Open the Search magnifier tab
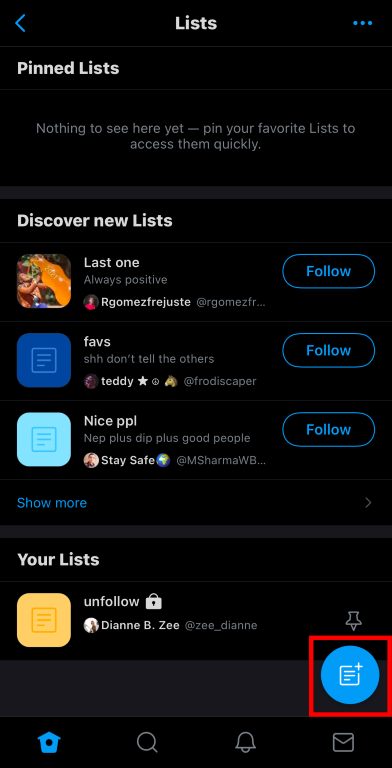The width and height of the screenshot is (392, 768). point(147,743)
